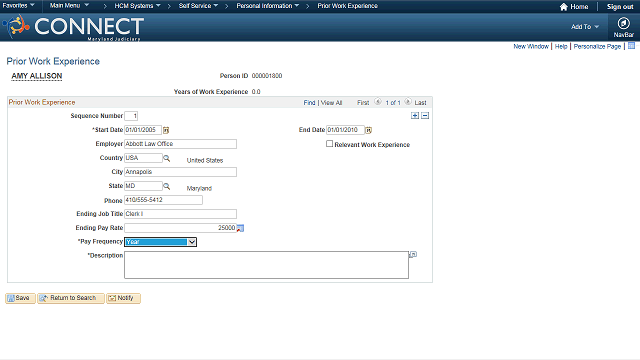Click the Sign out link
The height and width of the screenshot is (360, 640).
[x=620, y=7]
